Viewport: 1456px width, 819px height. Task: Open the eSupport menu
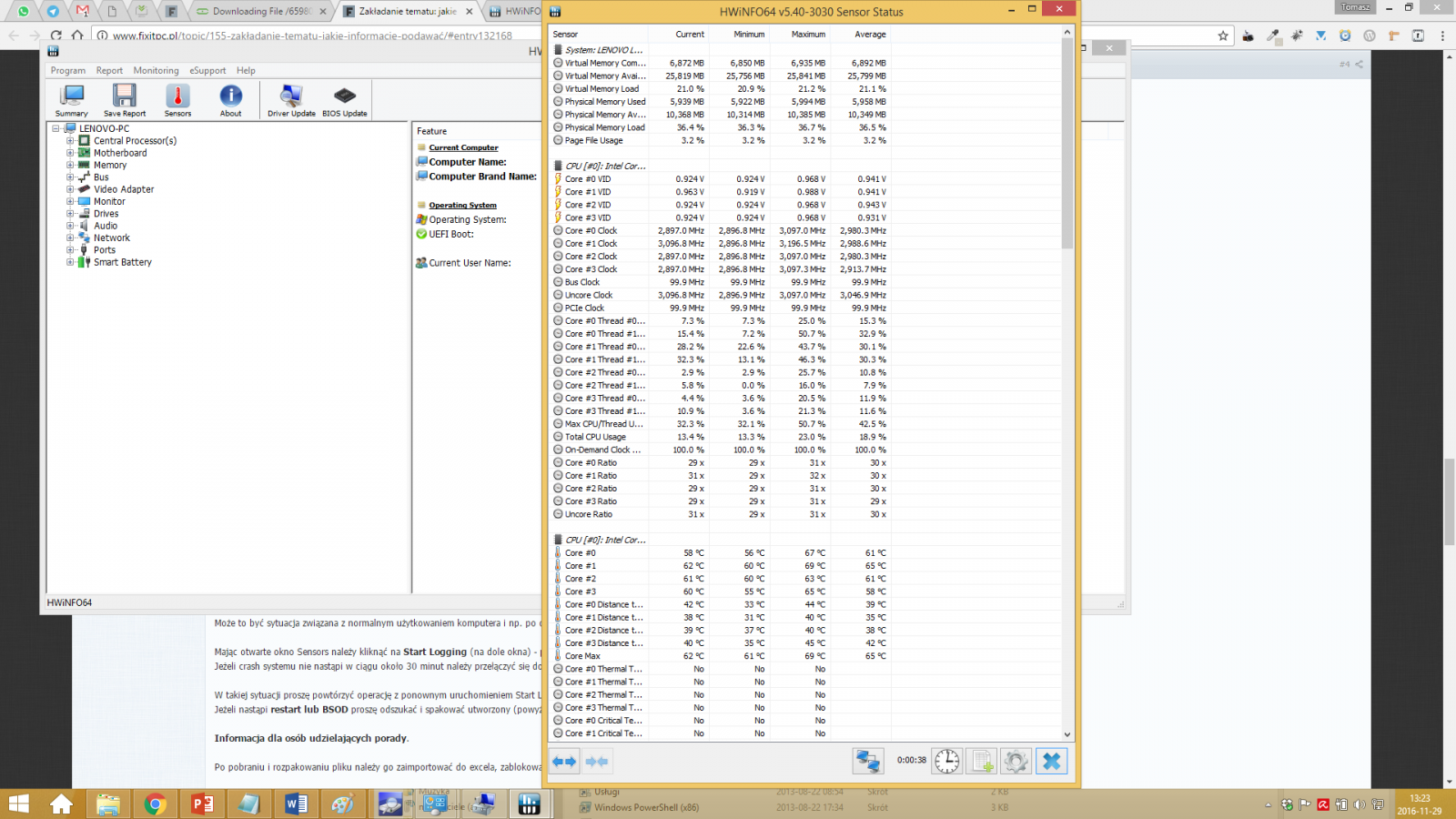point(207,70)
